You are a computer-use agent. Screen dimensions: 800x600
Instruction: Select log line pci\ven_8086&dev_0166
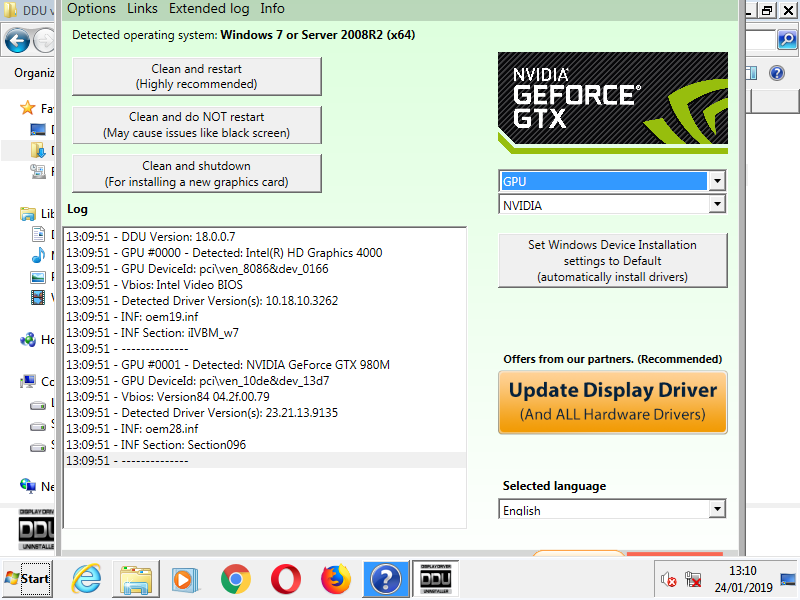pos(265,269)
